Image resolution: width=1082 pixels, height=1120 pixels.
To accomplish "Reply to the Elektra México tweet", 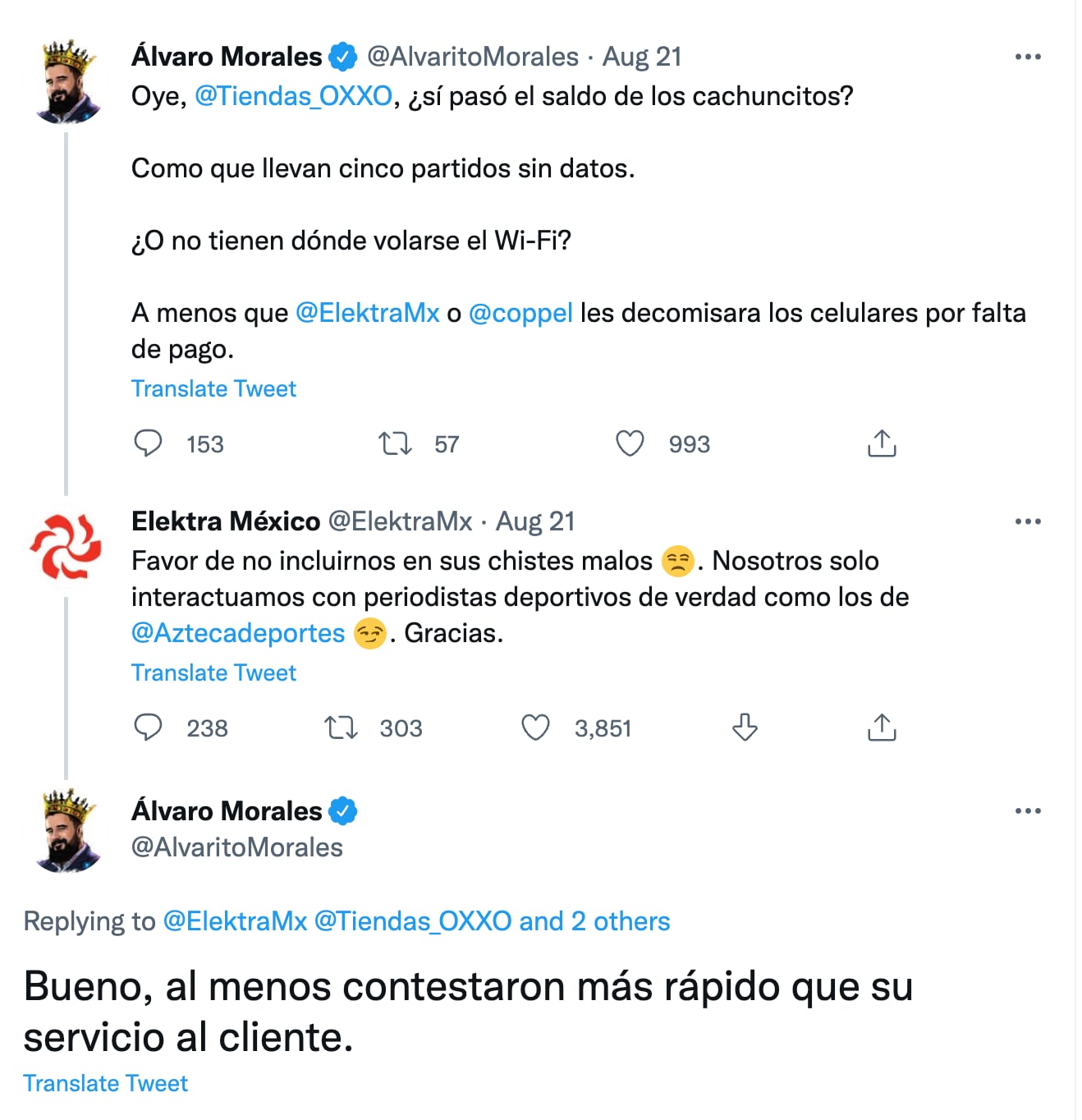I will point(149,728).
